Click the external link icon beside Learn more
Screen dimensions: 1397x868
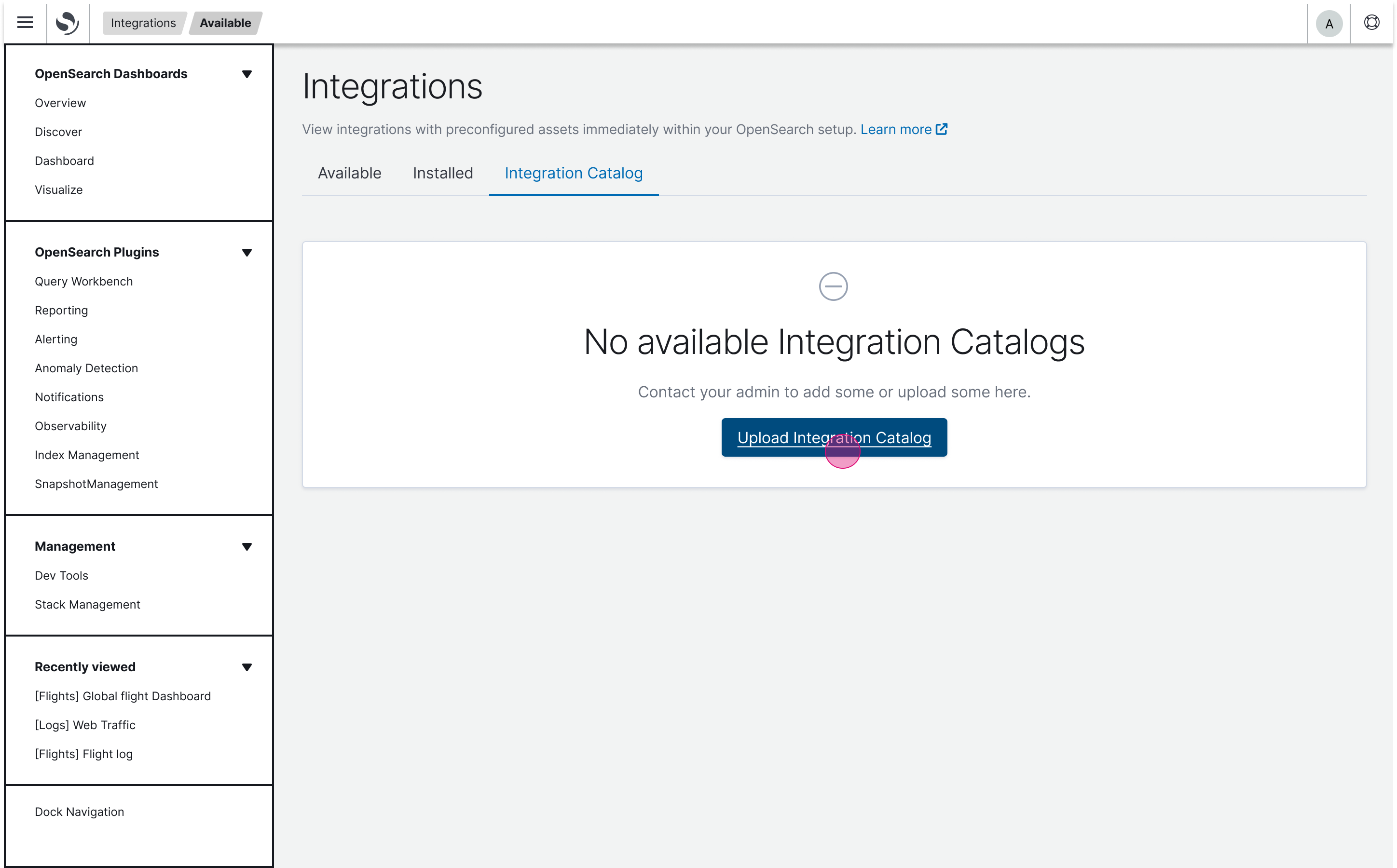942,129
